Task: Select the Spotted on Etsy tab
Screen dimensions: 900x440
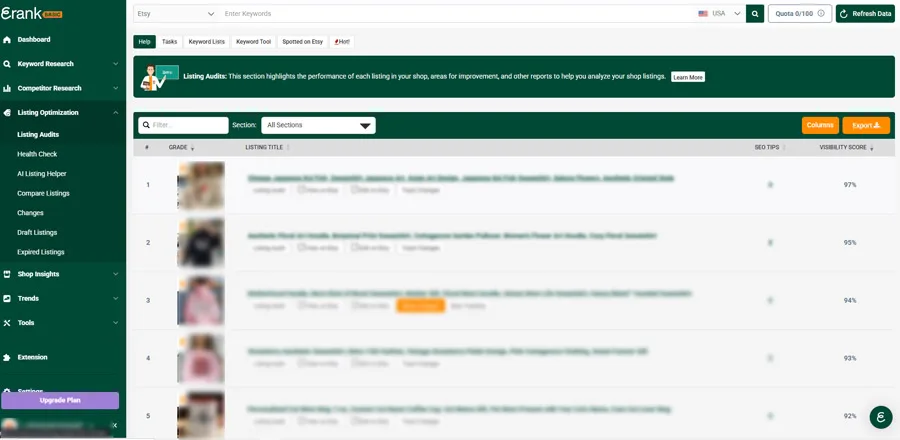Action: point(302,42)
